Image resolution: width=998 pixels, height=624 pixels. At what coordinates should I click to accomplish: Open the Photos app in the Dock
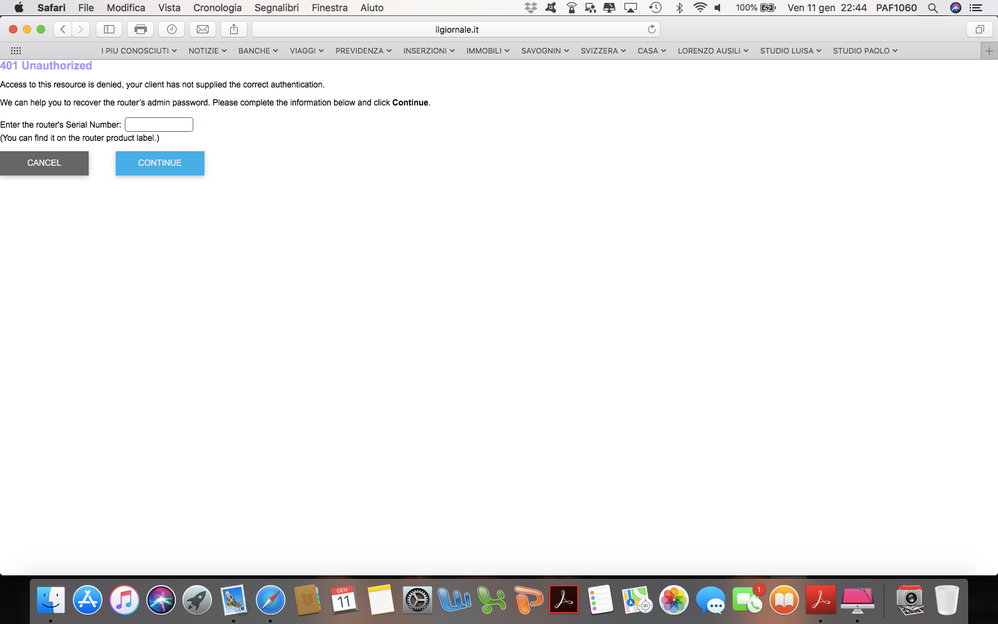point(674,600)
